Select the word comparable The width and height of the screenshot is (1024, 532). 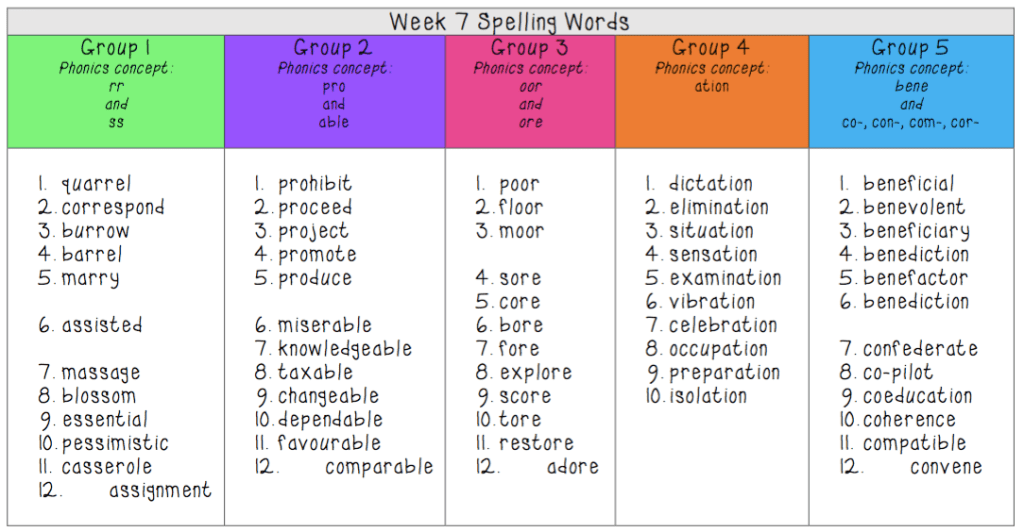point(379,467)
